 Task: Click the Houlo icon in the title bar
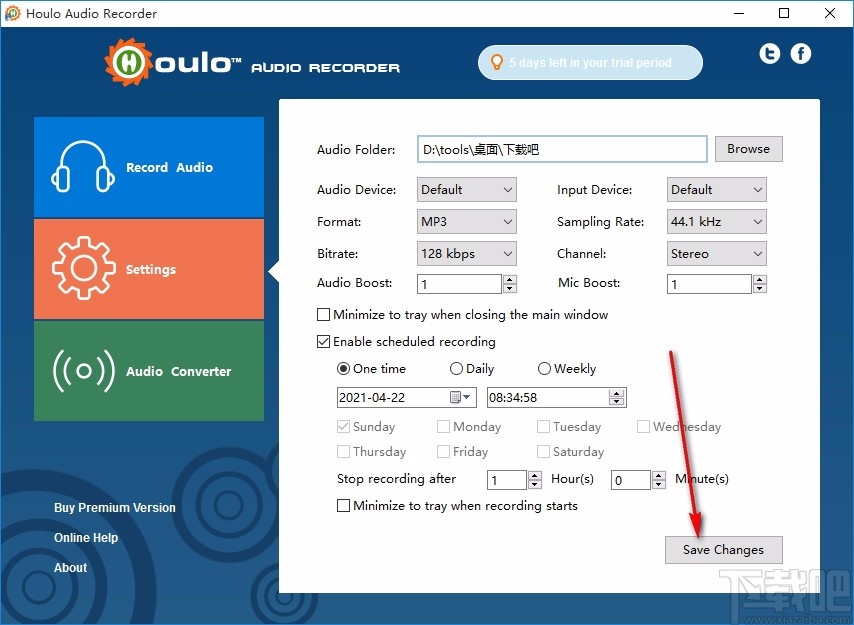13,13
